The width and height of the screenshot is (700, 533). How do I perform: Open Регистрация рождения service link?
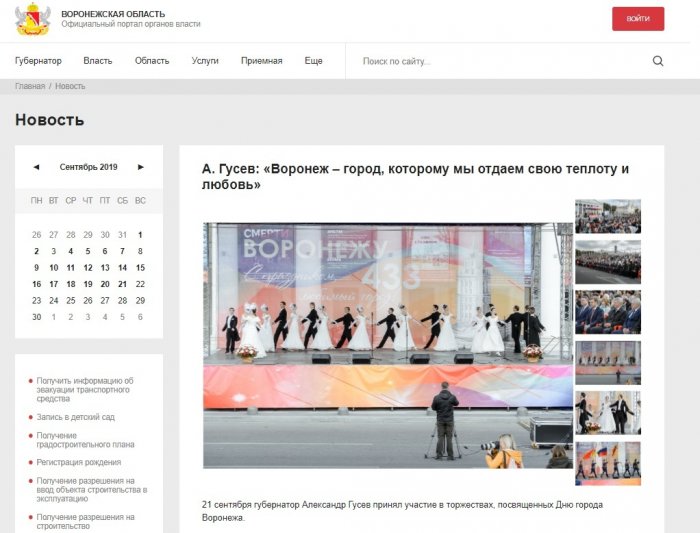(79, 462)
